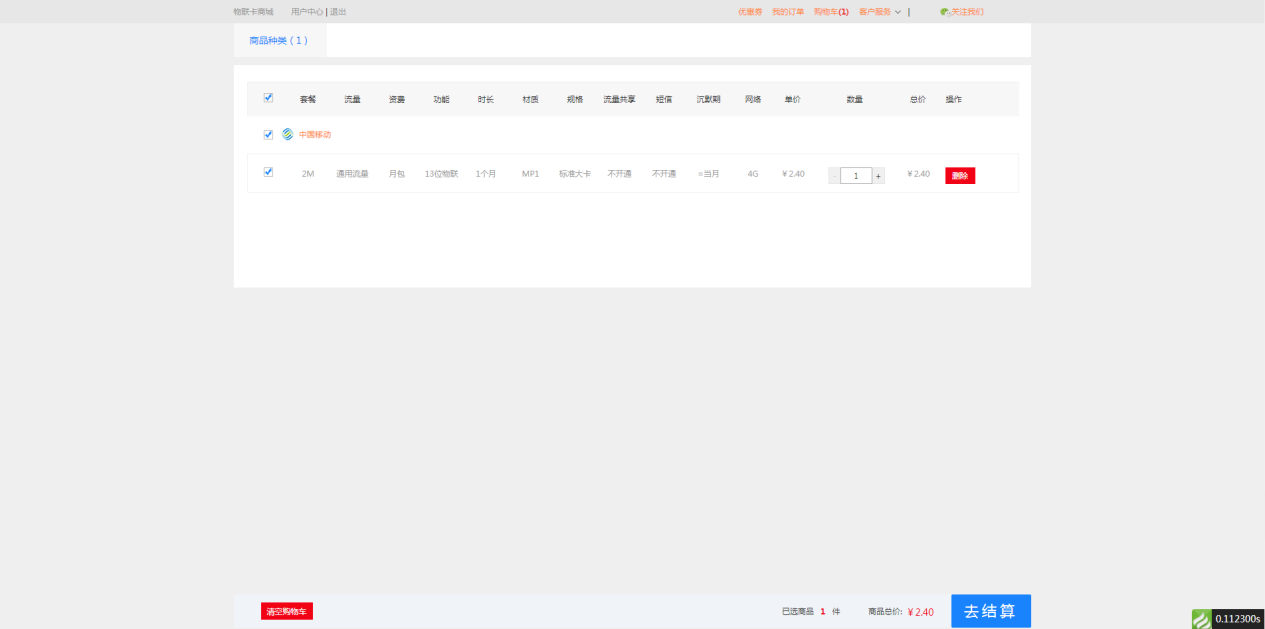Click the China Mobile carrier logo icon
Viewport: 1265px width, 629px height.
pos(288,134)
